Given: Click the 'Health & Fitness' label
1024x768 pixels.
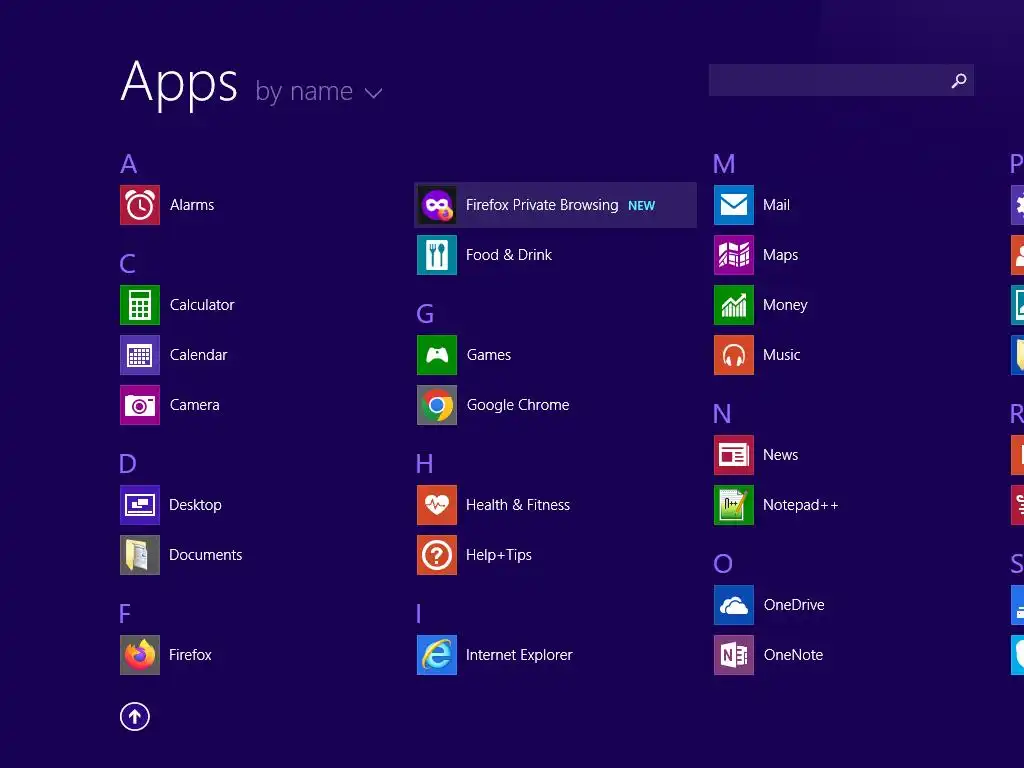Looking at the screenshot, I should click(x=518, y=505).
